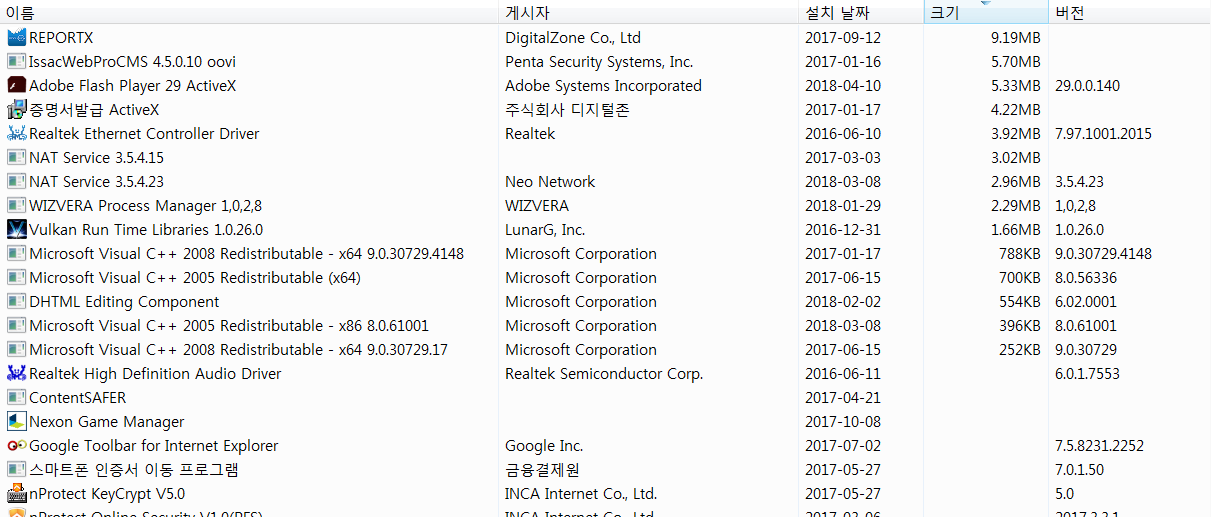Select the Nexon Game Manager icon
The width and height of the screenshot is (1211, 517).
click(x=16, y=422)
